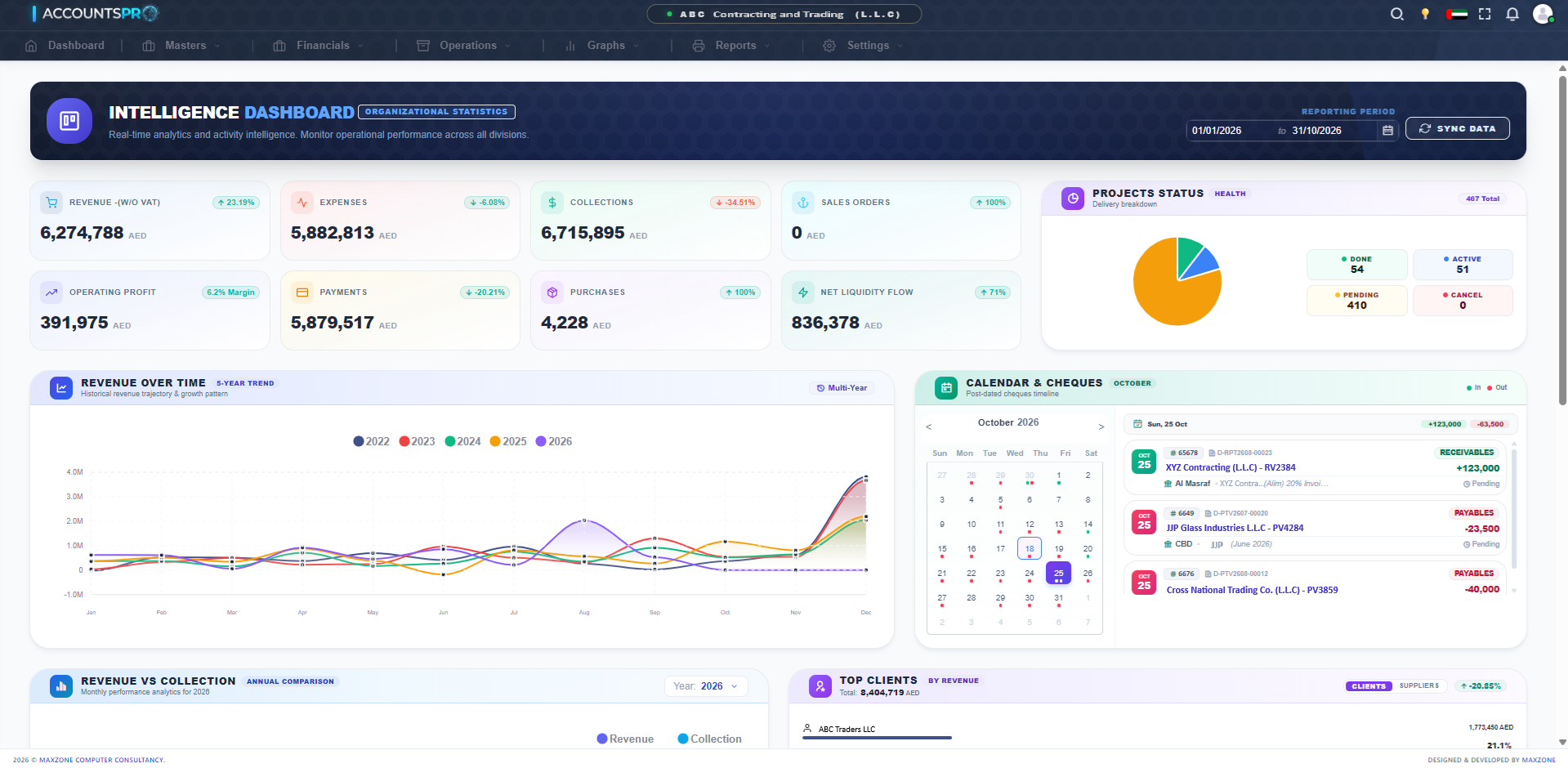The height and width of the screenshot is (768, 1568).
Task: Click the start date field 01/01/2026
Action: (x=1230, y=131)
